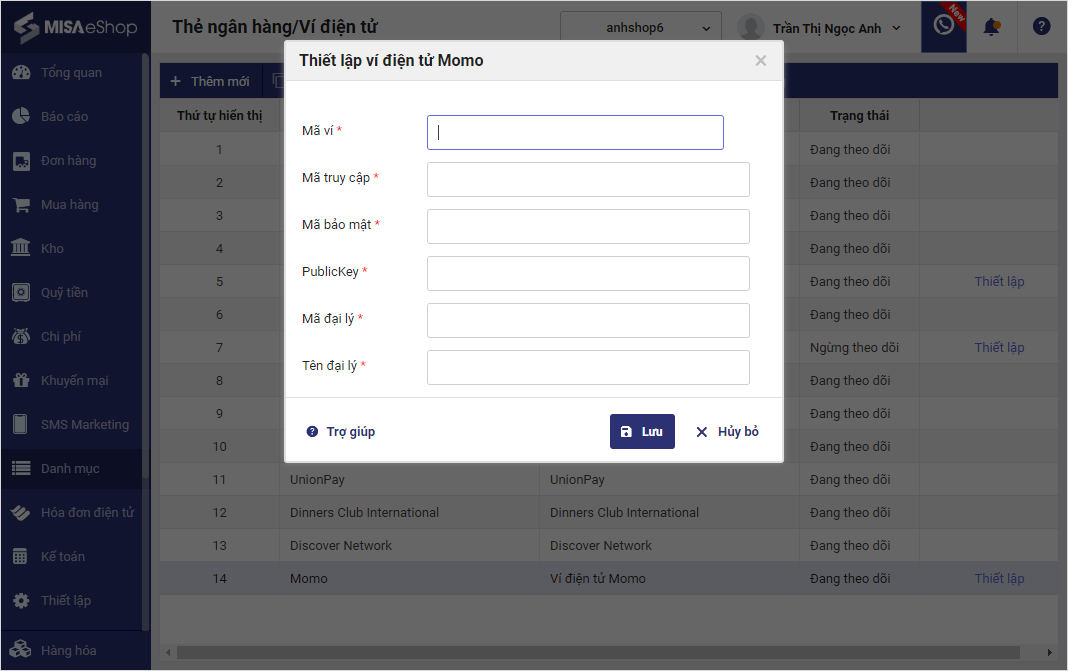Click the copy icon next to Thêm mới
Screen dimensions: 1068x671
[x=277, y=81]
